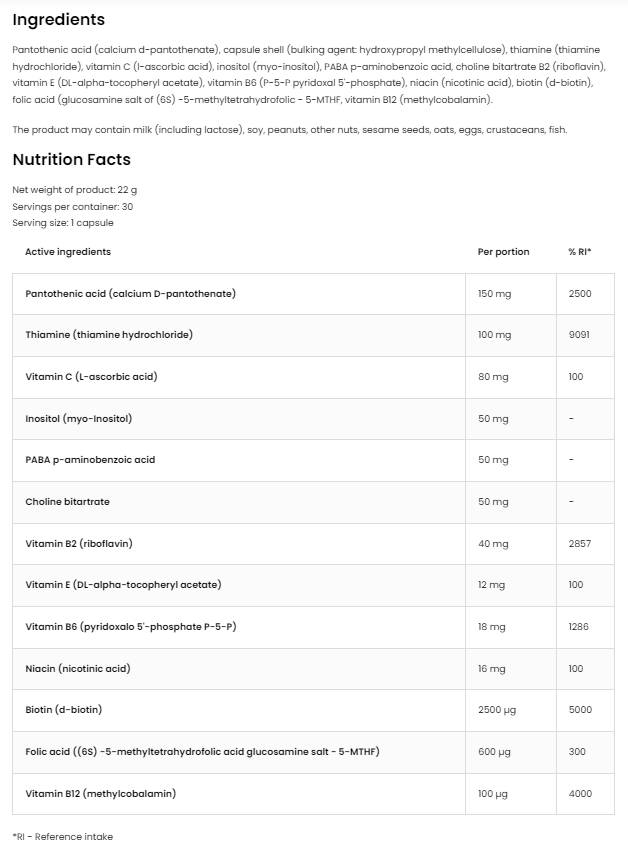Click the 'Serving size: 1 capsule' text
Screen dimensions: 628x851
pyautogui.click(x=63, y=222)
